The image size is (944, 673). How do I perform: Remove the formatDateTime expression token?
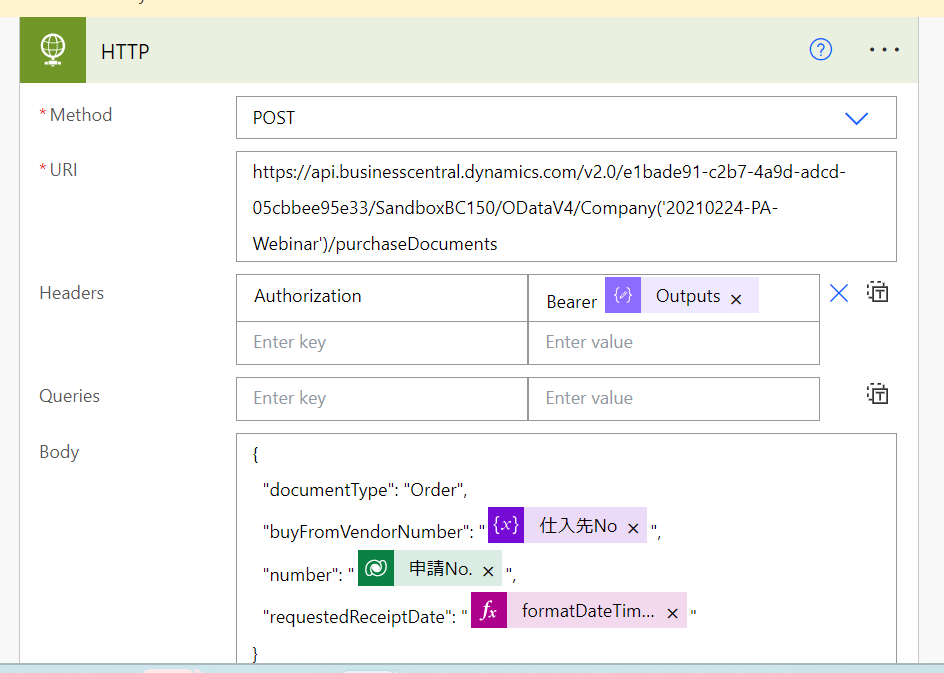pos(673,614)
